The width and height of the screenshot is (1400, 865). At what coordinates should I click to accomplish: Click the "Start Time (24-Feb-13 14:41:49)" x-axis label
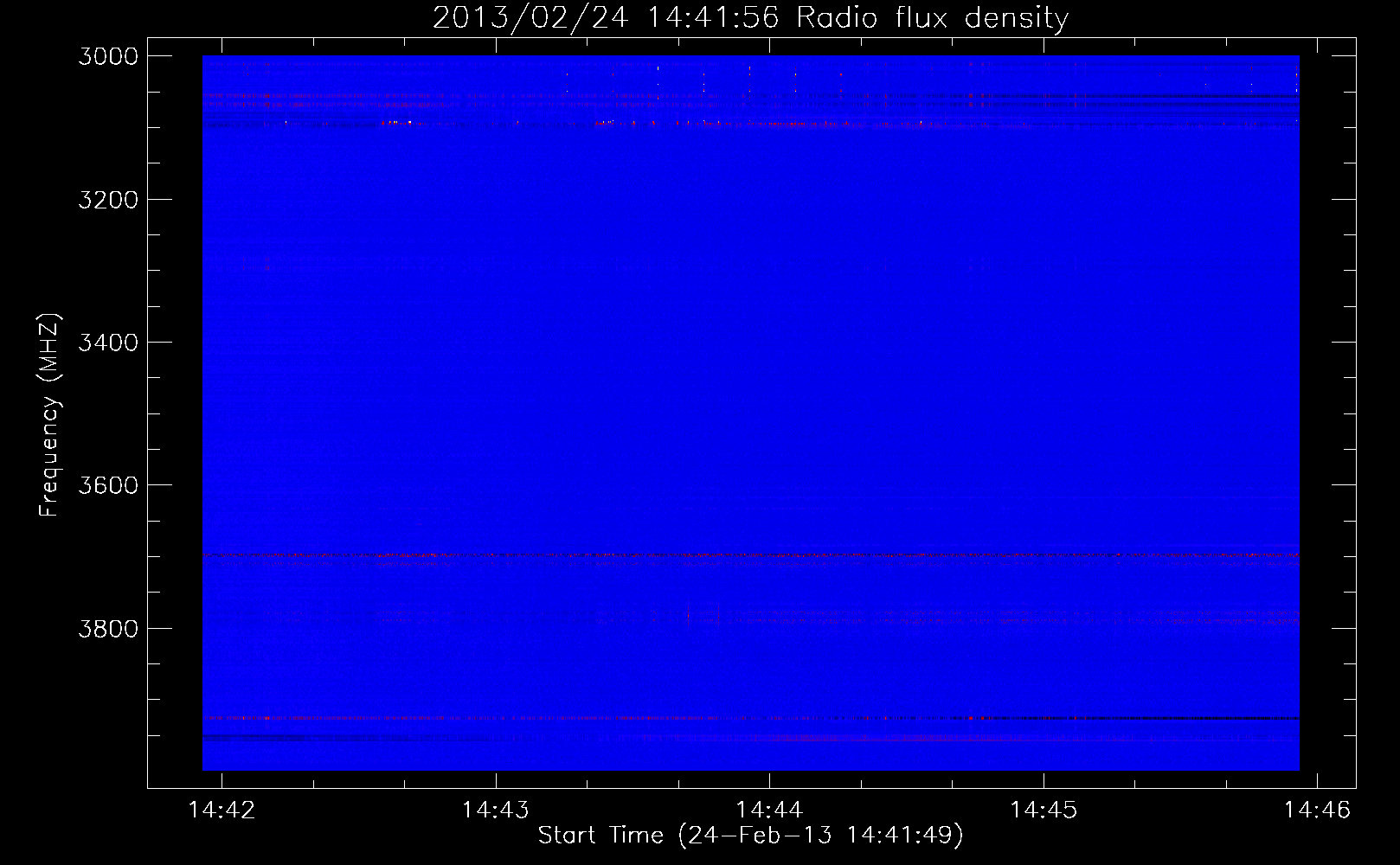click(750, 835)
